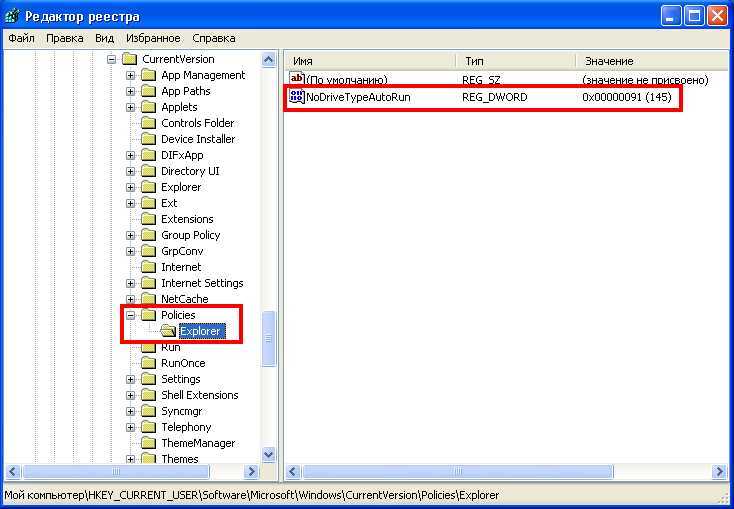
Task: Click the Group Policy folder icon
Action: click(148, 236)
